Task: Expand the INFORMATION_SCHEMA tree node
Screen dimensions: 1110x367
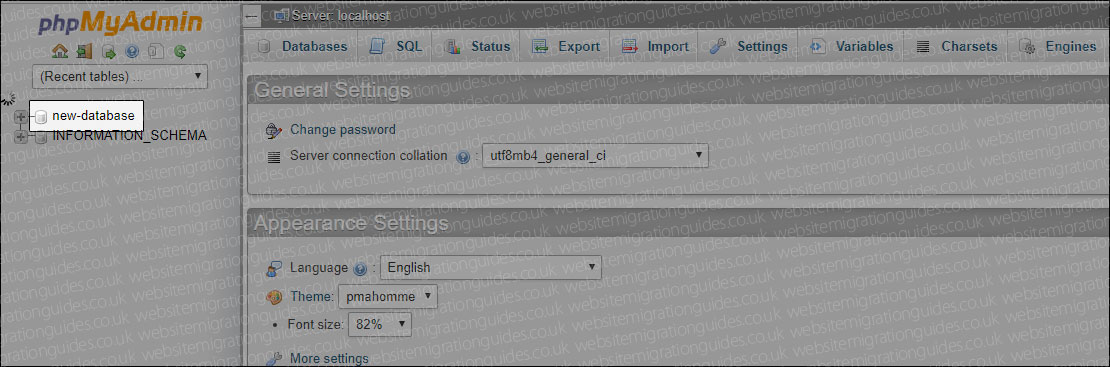Action: pos(21,136)
